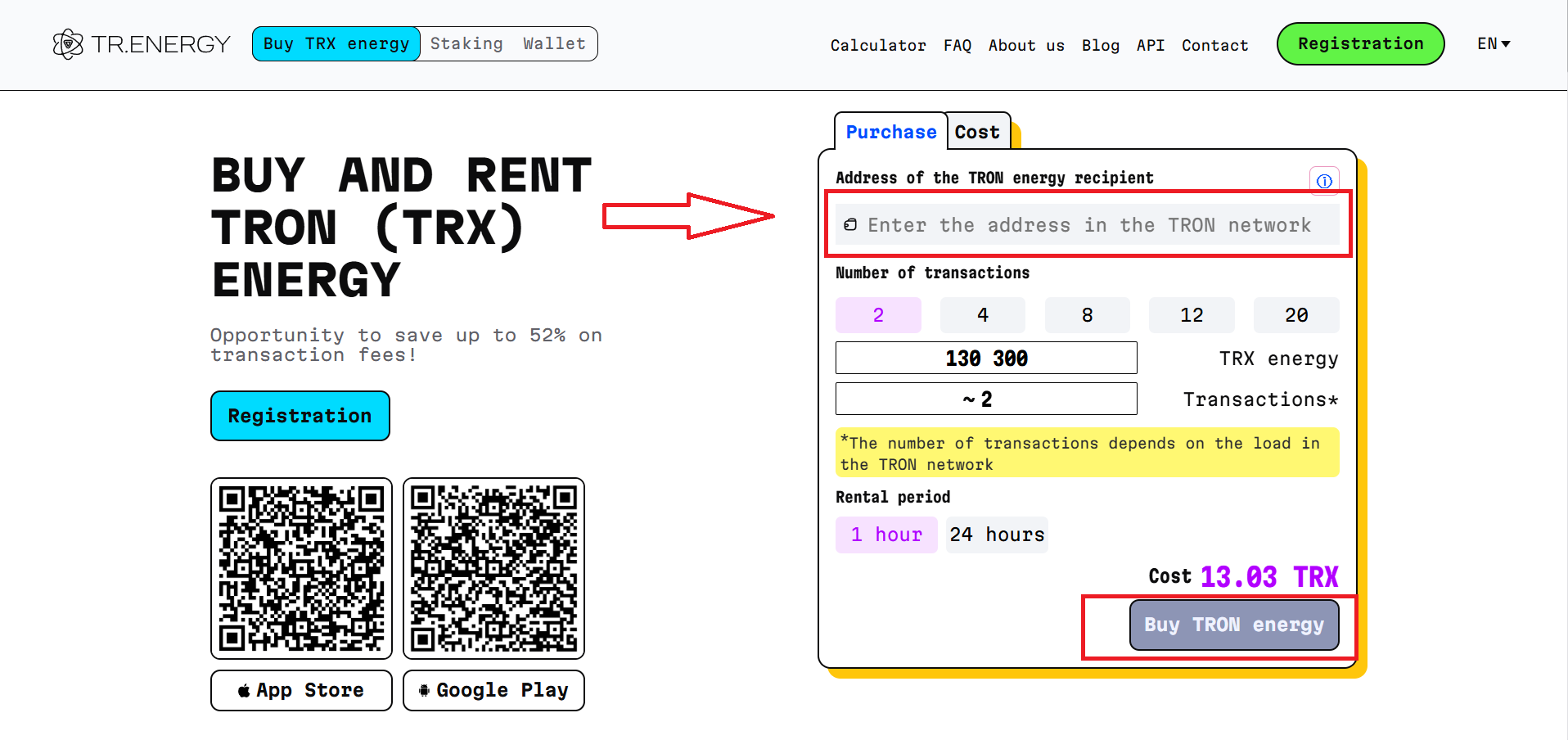
Task: Go to About us
Action: (x=1026, y=45)
